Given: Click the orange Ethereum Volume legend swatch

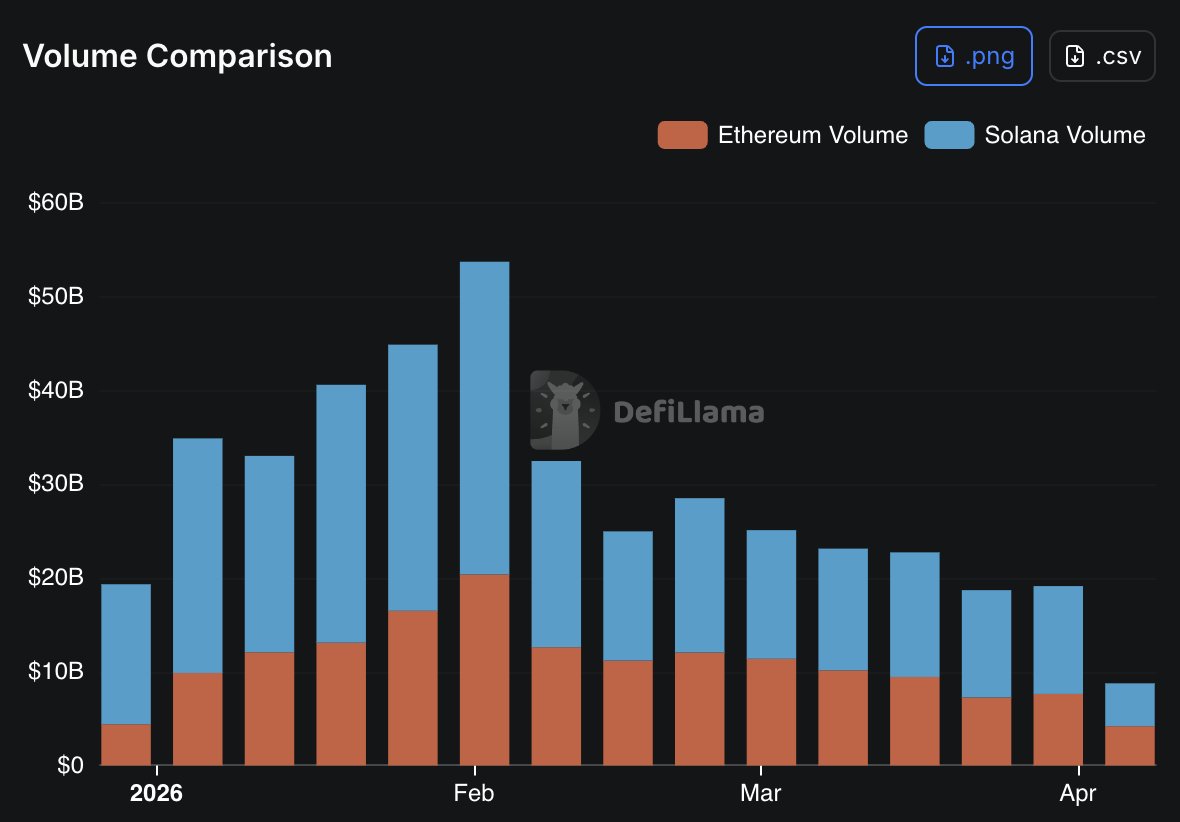Looking at the screenshot, I should pyautogui.click(x=682, y=135).
